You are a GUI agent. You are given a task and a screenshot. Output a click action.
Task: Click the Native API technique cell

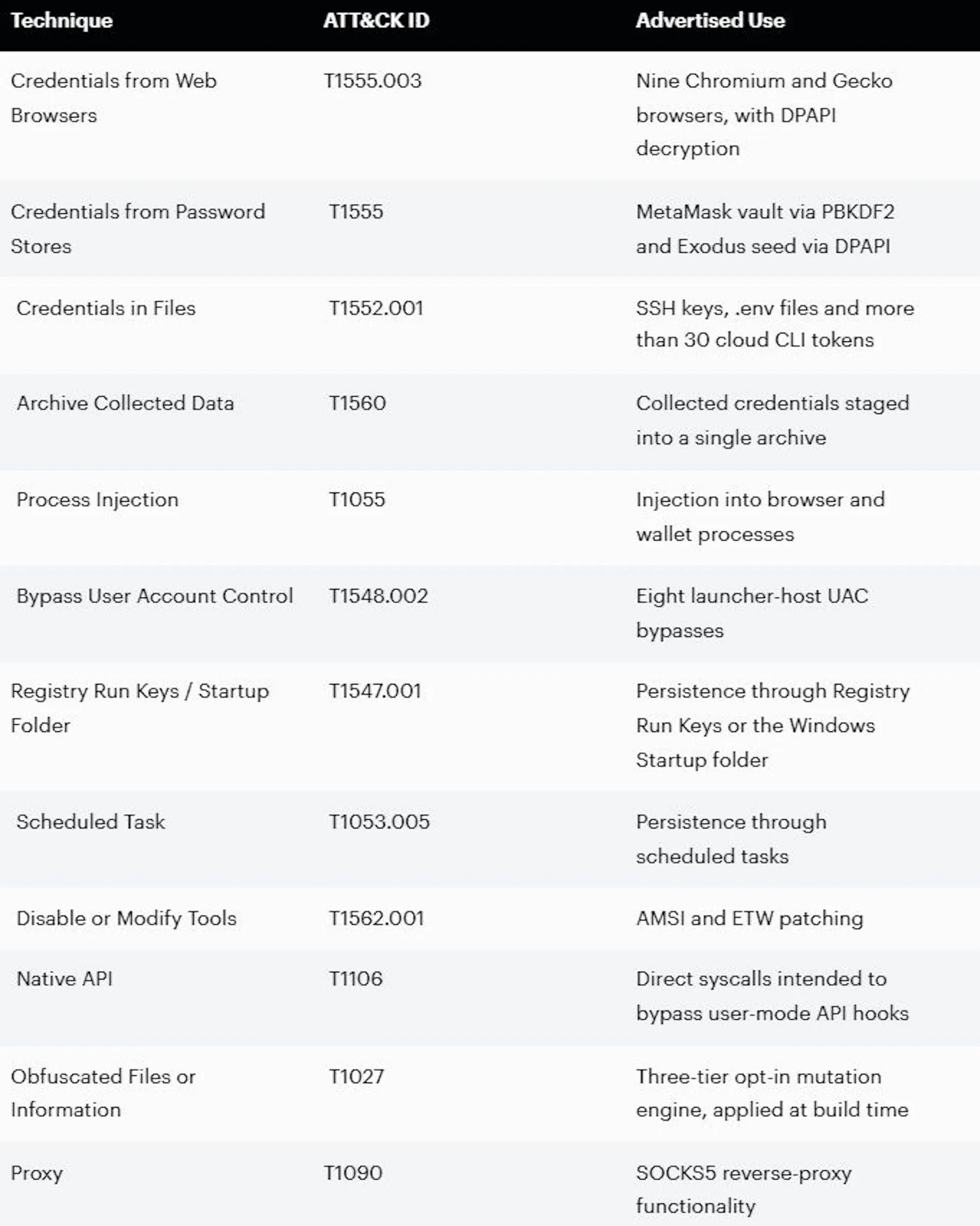pos(64,979)
